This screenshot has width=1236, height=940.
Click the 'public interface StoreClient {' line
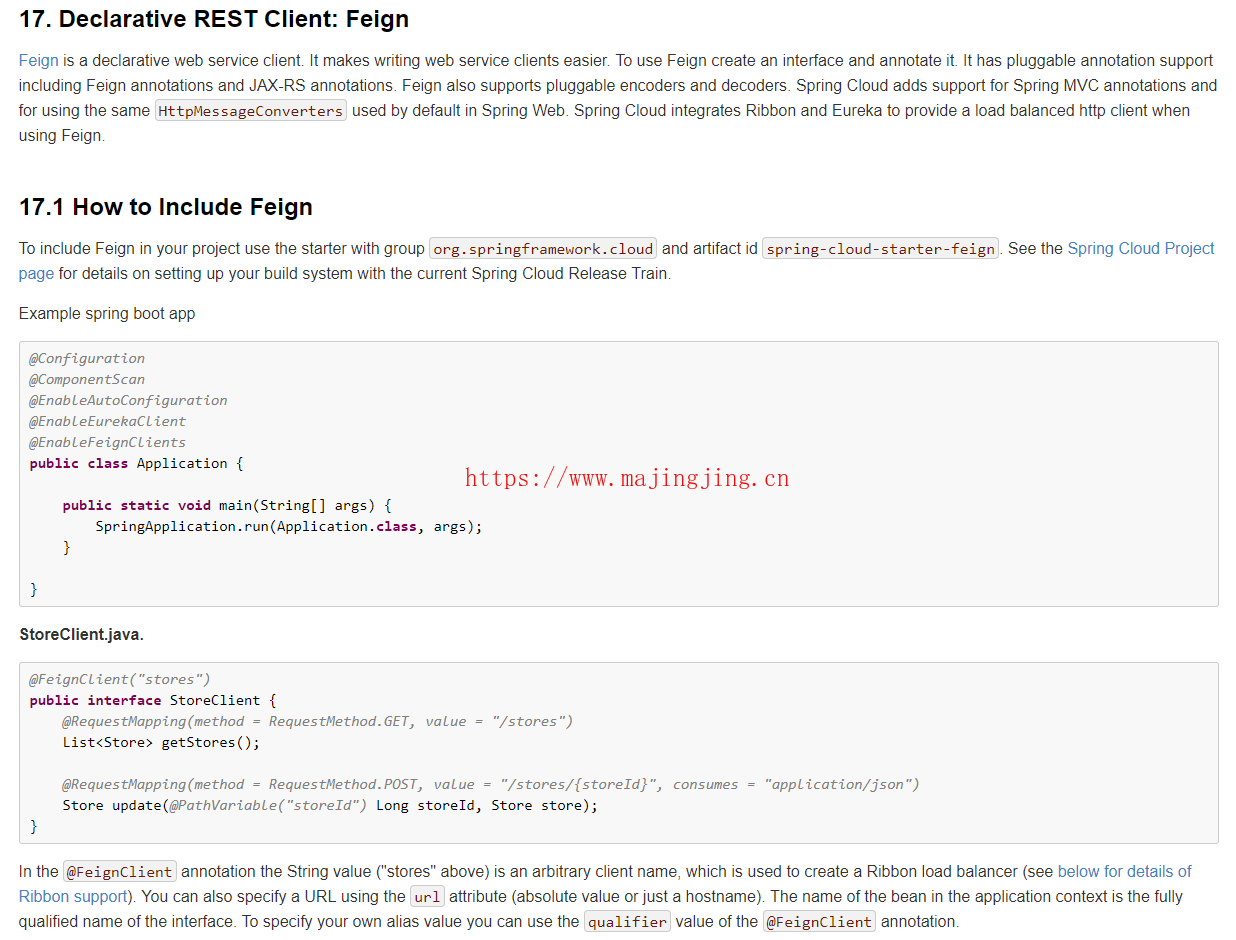[153, 700]
